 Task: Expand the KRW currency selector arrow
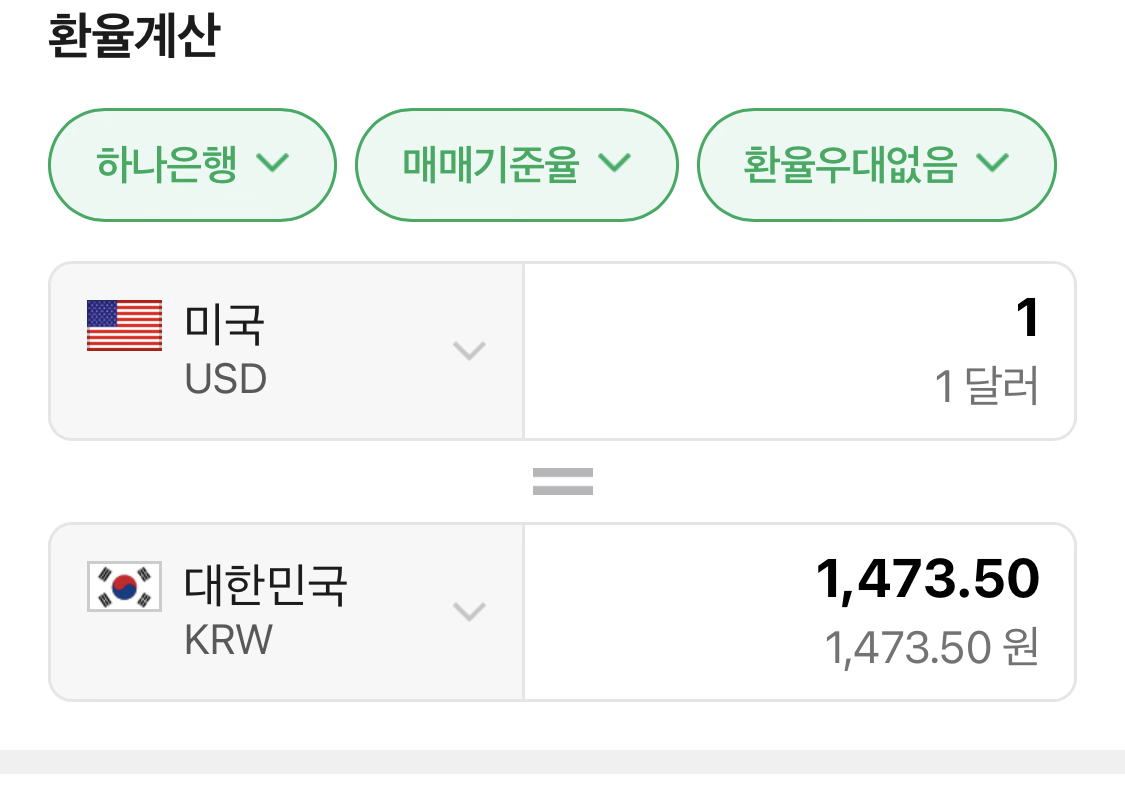[469, 611]
